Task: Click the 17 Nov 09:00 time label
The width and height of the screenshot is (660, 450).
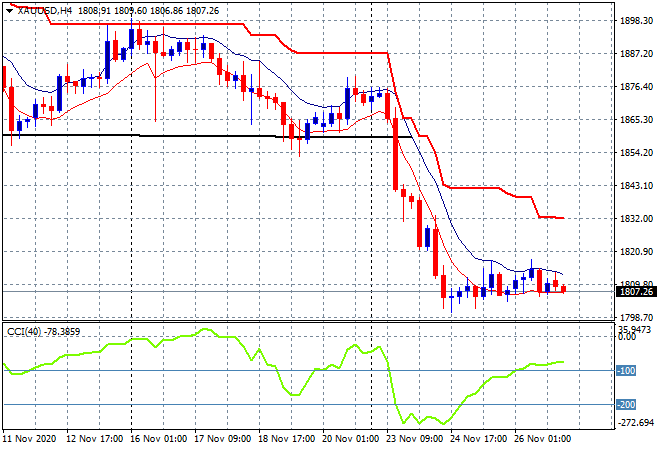Action: click(x=223, y=439)
